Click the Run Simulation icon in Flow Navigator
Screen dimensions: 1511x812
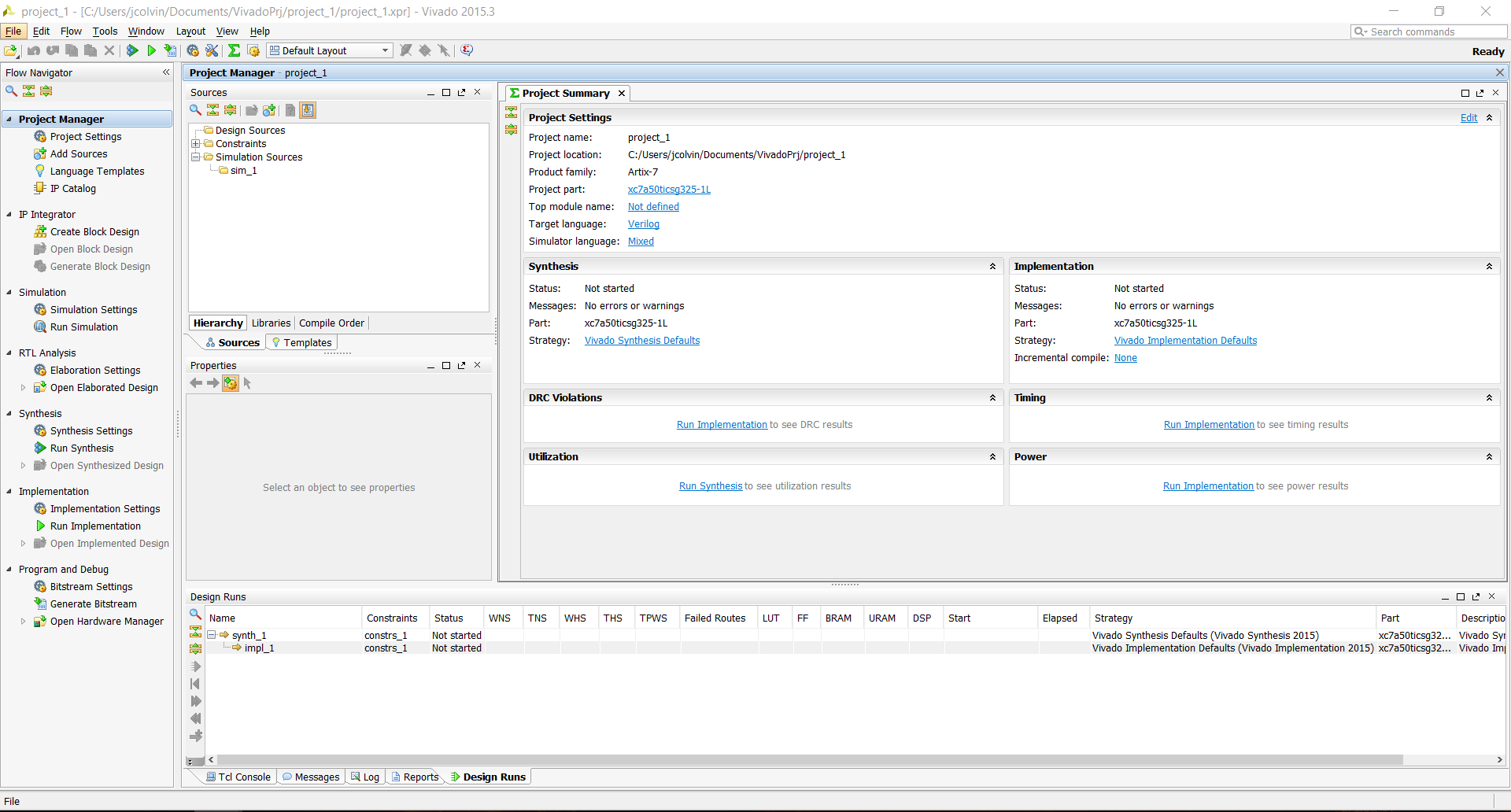40,327
